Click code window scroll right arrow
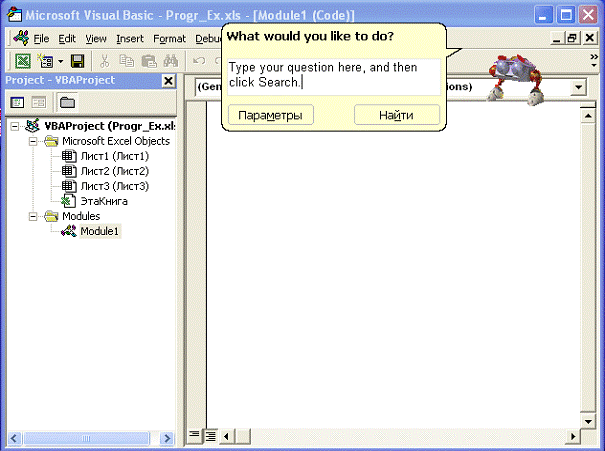605x451 pixels. pos(573,436)
